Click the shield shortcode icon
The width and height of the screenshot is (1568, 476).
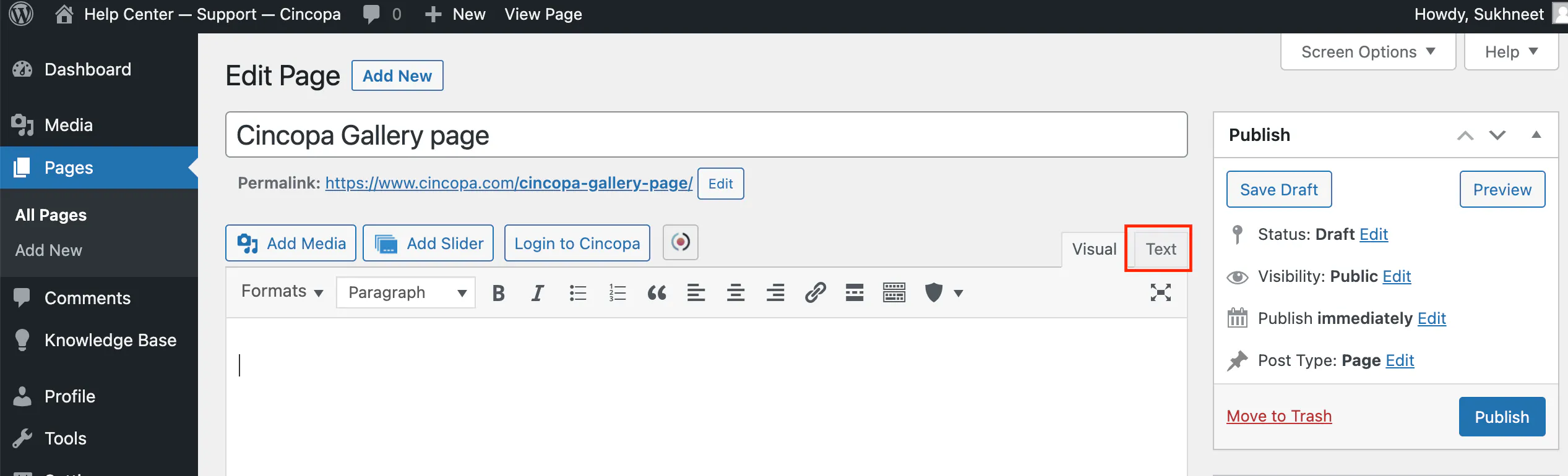tap(933, 292)
